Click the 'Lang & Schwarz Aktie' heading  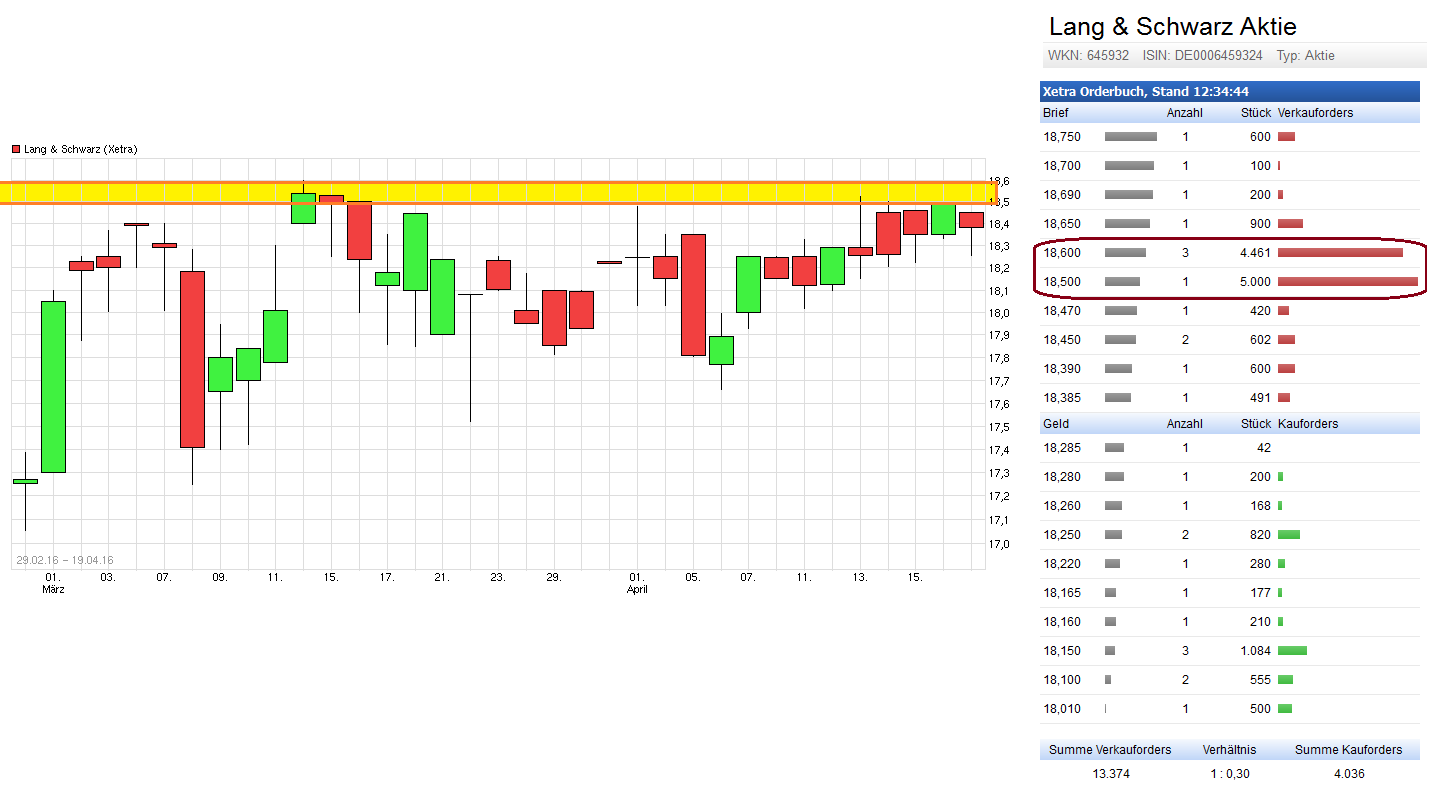pos(1172,27)
